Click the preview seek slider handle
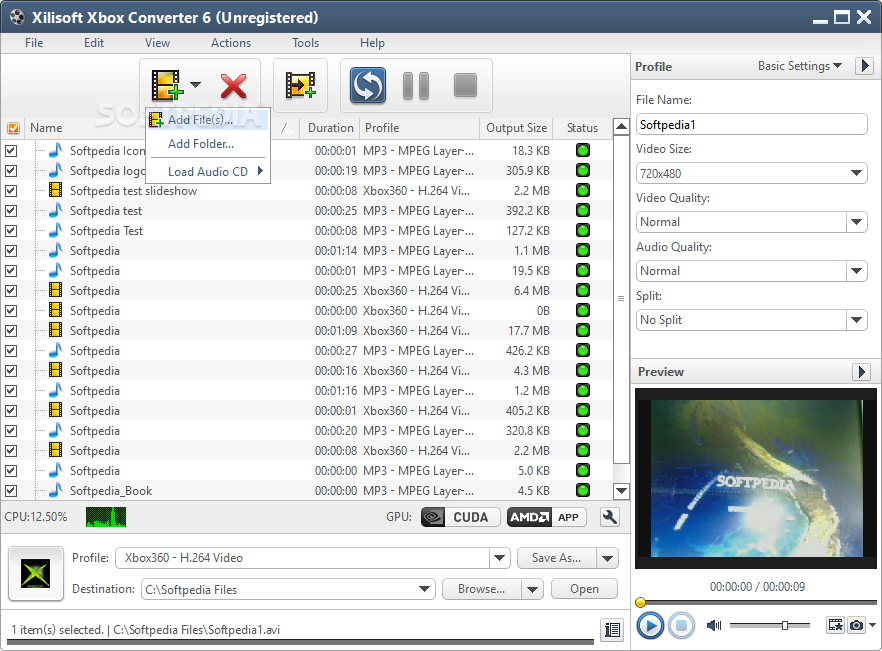 point(640,603)
